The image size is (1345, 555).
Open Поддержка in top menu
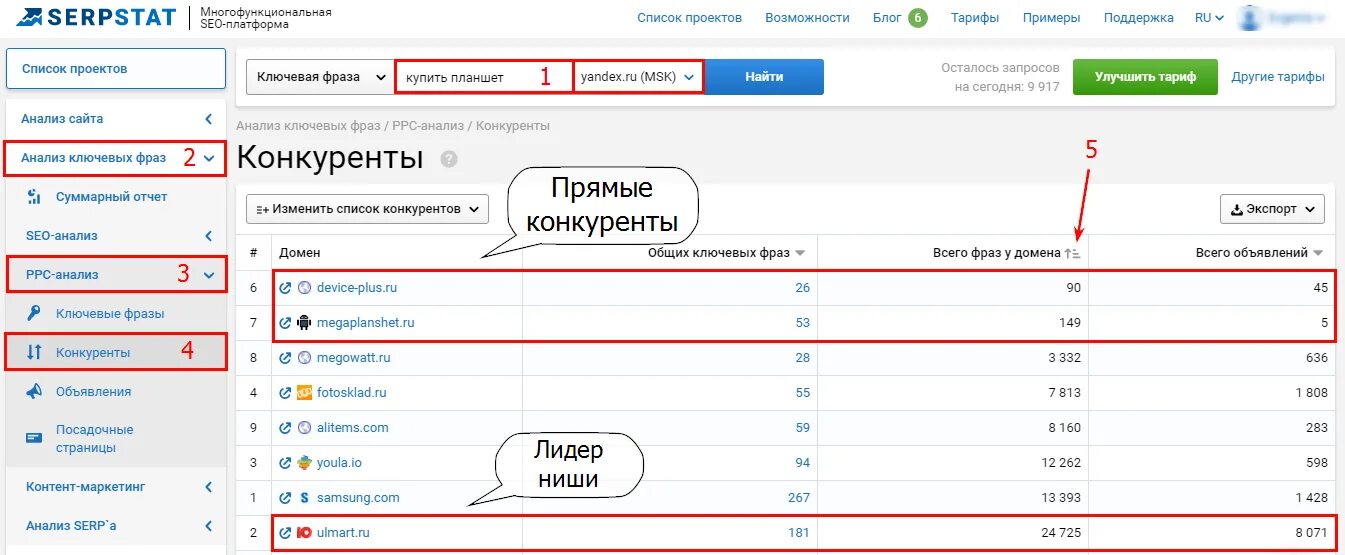[1139, 18]
